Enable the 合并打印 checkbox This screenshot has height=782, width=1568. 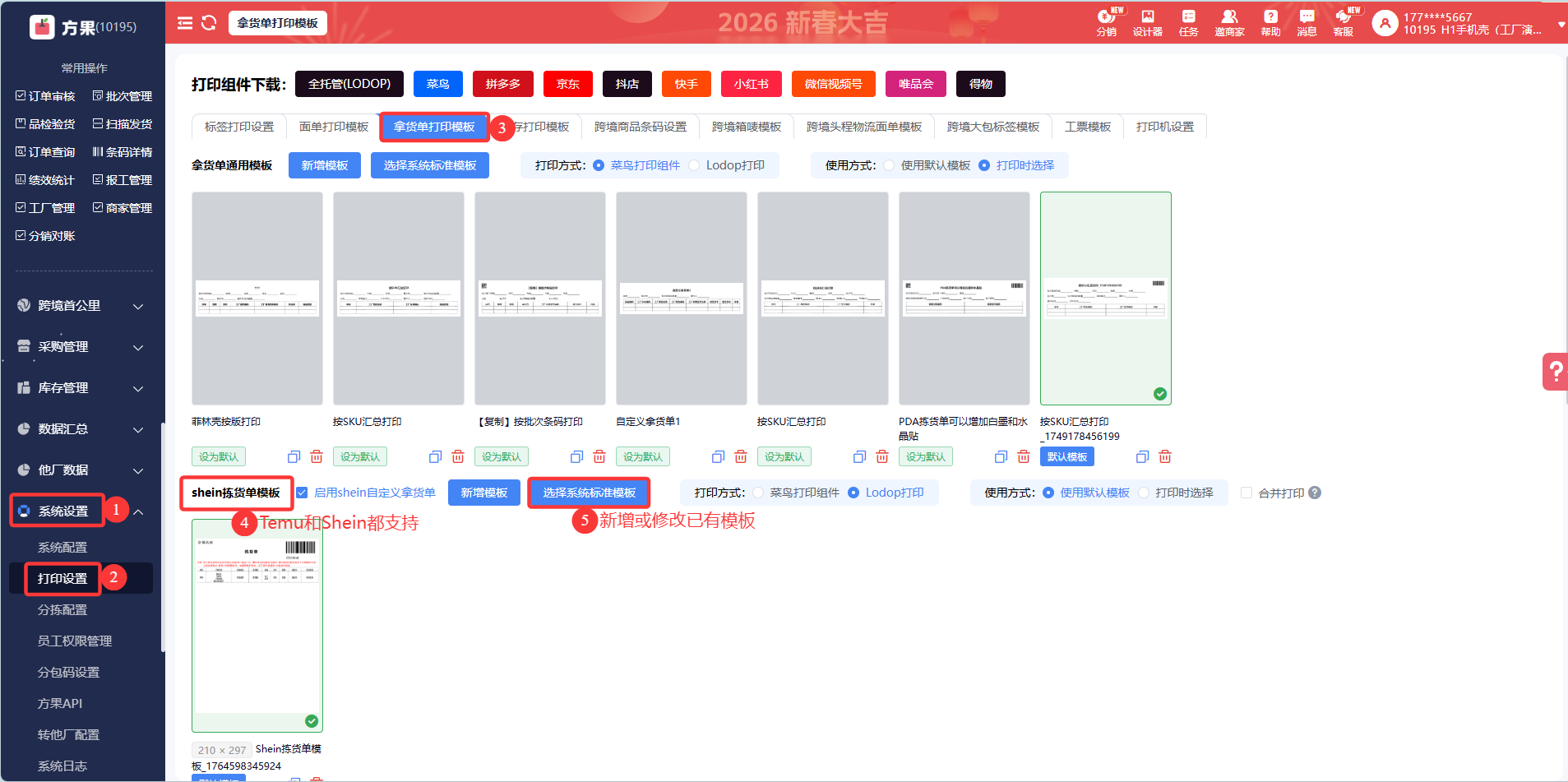[1247, 493]
